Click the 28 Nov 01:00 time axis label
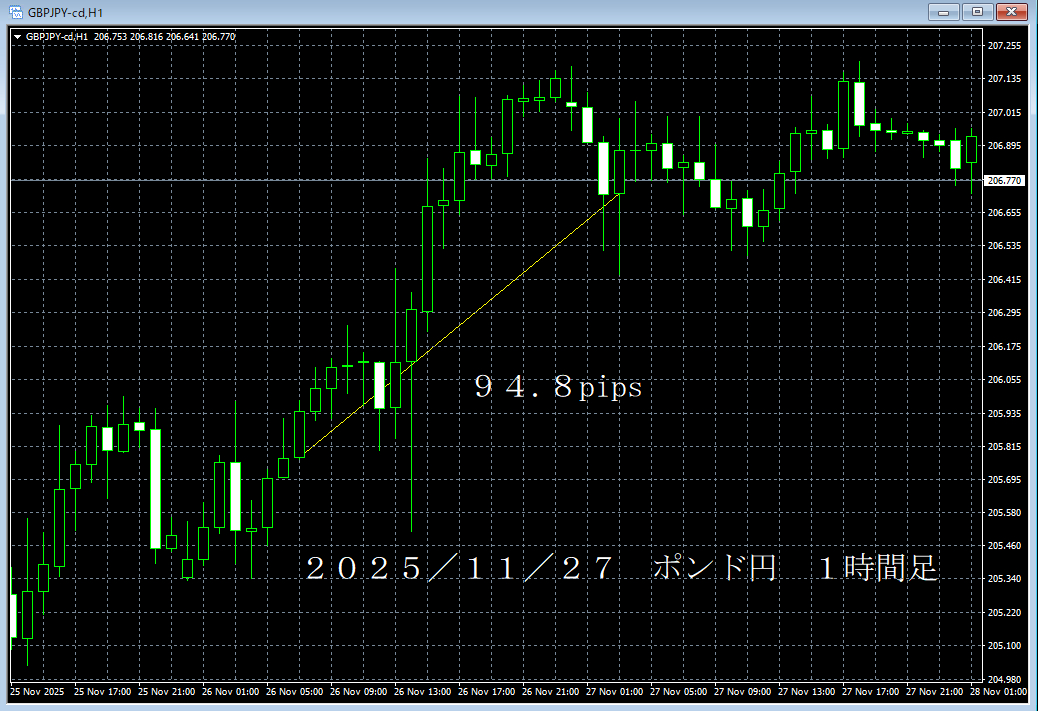Image resolution: width=1038 pixels, height=711 pixels. point(998,692)
